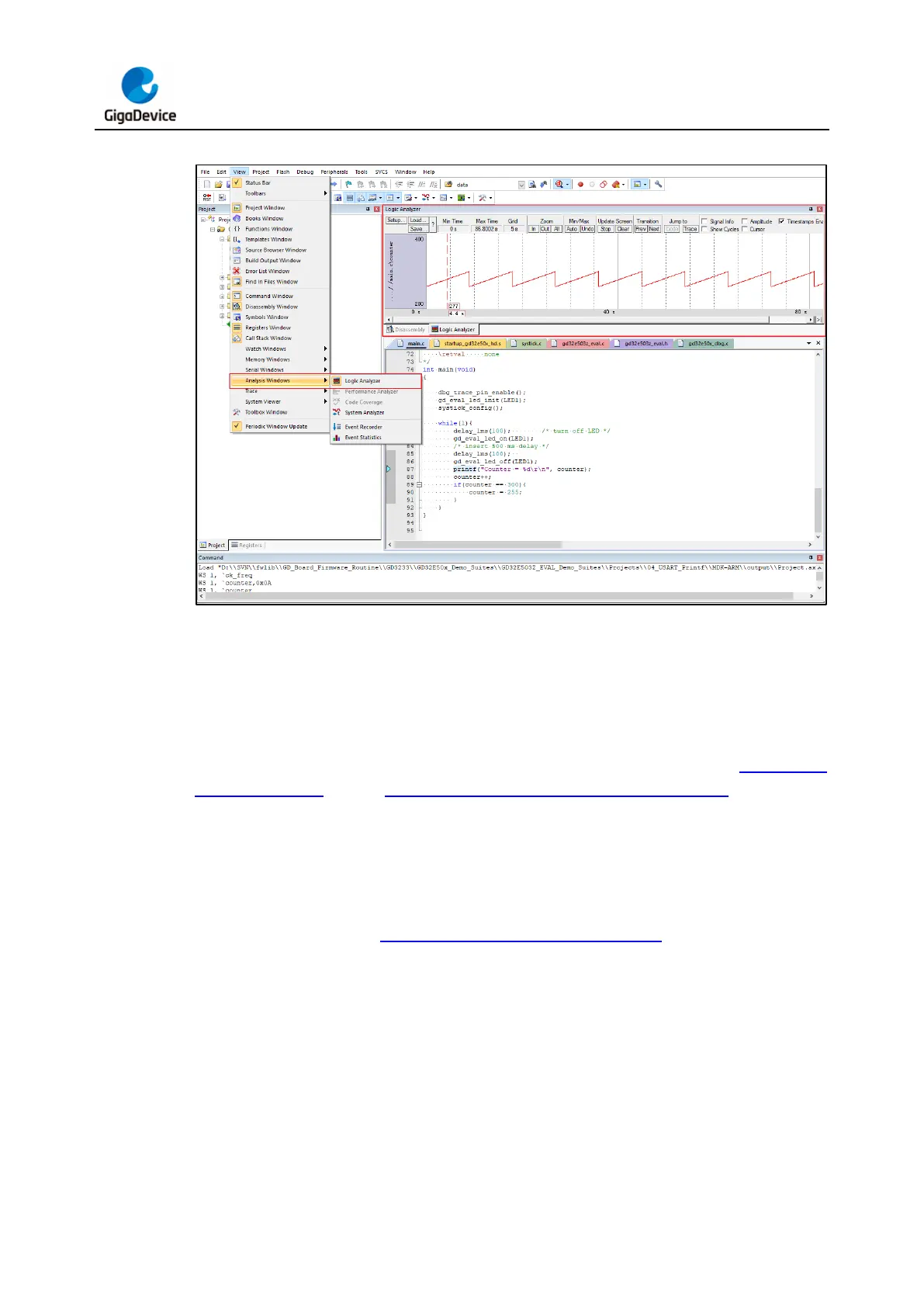The image size is (924, 1307).
Task: Switch to the Disassembly tab
Action: (406, 329)
